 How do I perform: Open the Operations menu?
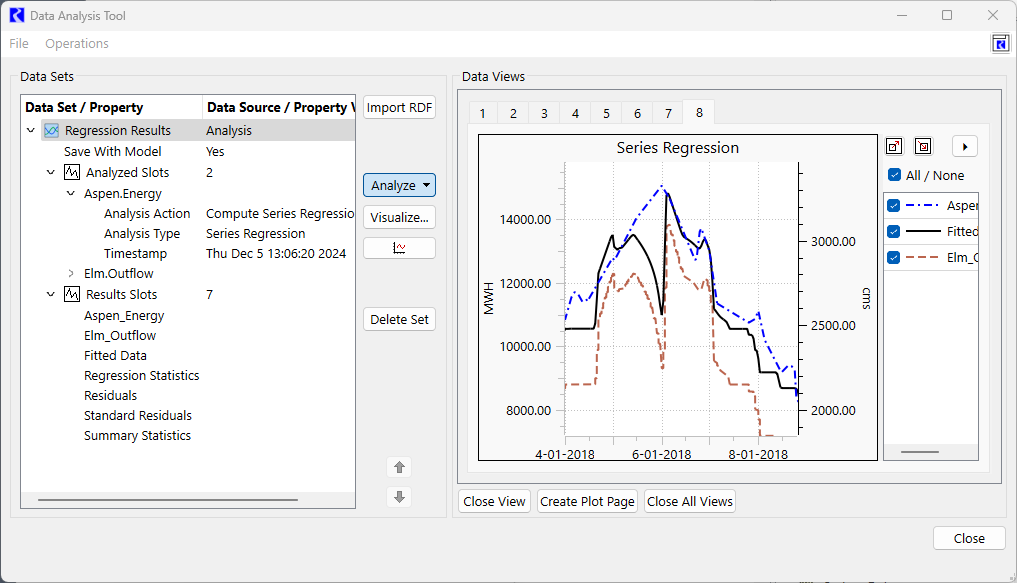click(x=77, y=44)
